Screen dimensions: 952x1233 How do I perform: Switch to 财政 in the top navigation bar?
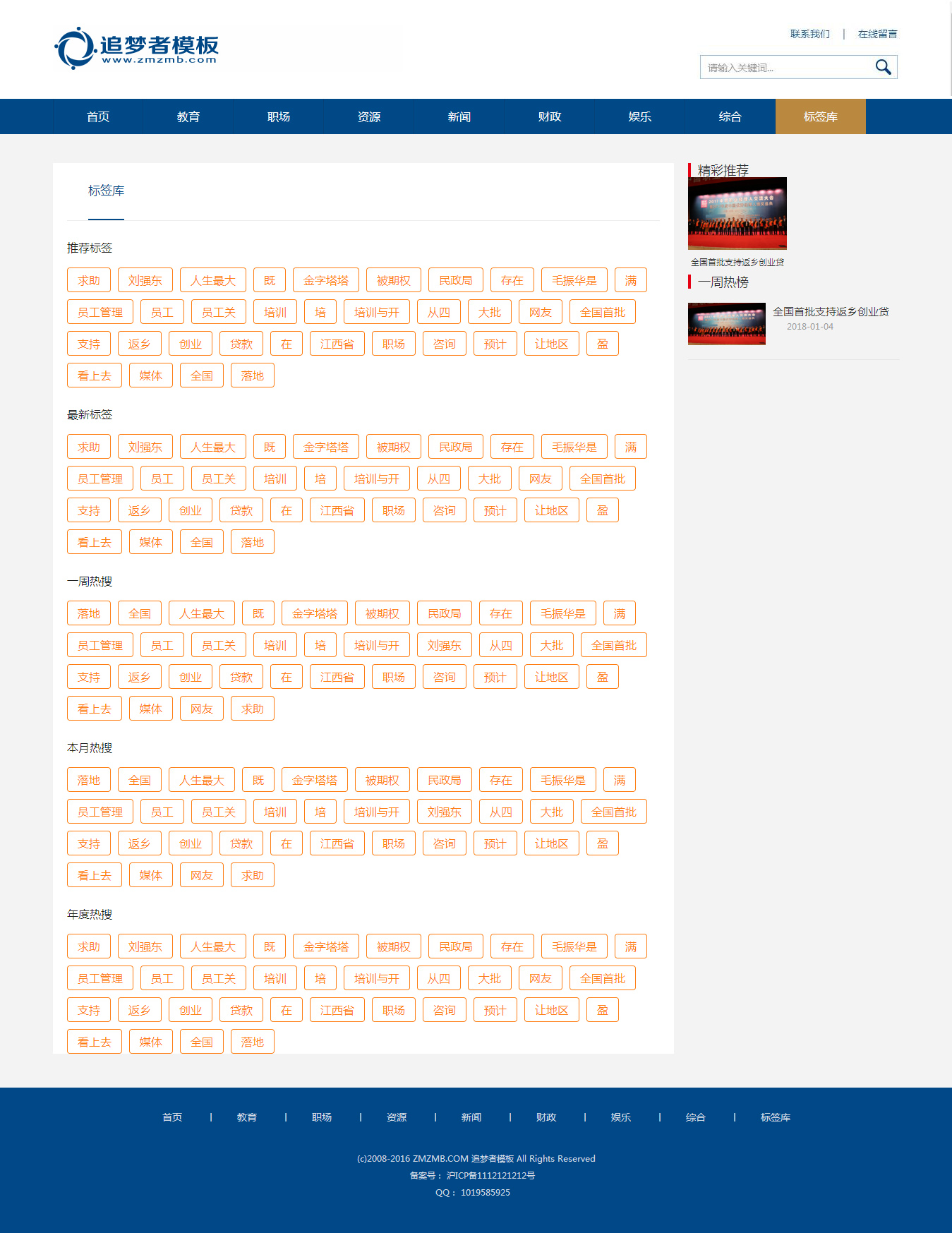(x=550, y=116)
